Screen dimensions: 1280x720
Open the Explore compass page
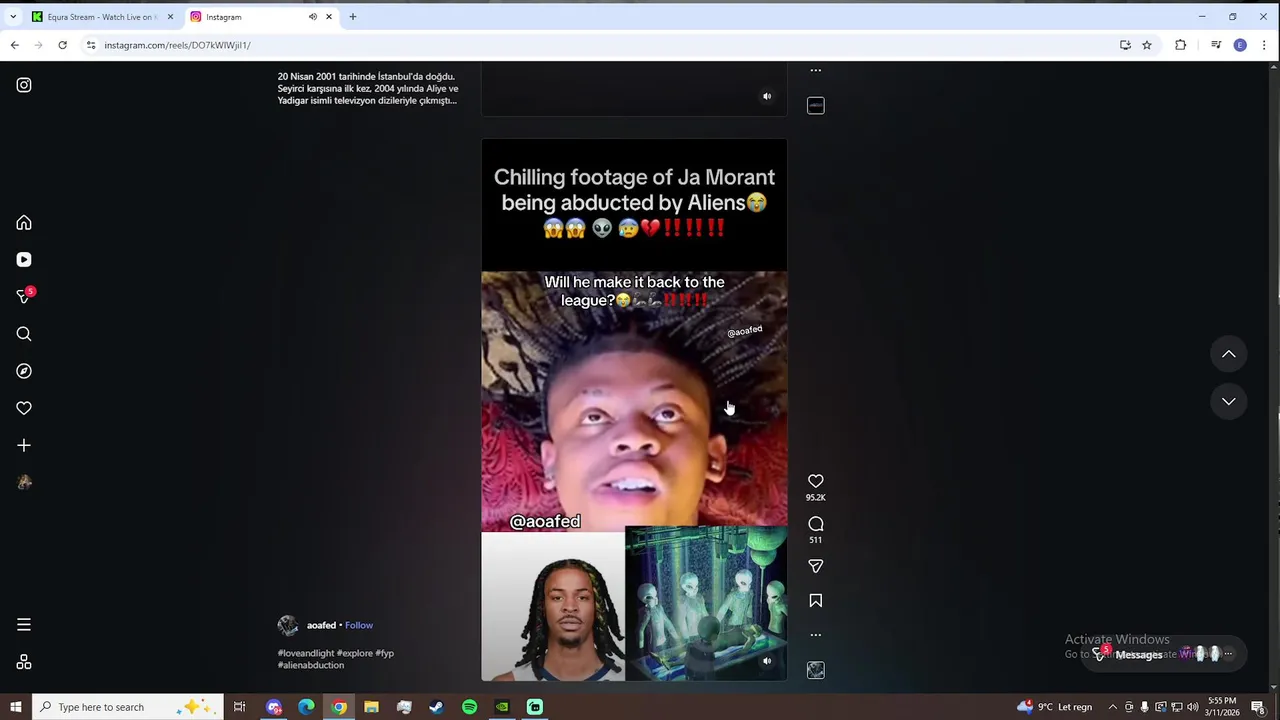coord(24,371)
